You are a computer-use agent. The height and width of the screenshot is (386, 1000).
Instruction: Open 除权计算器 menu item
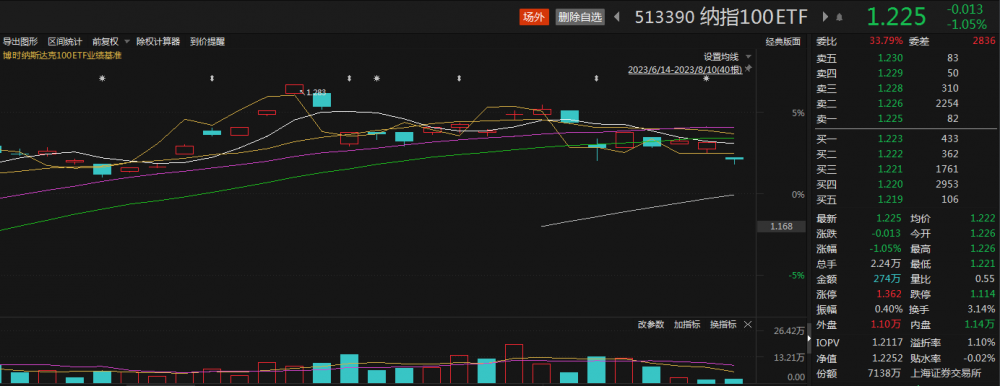(x=158, y=41)
